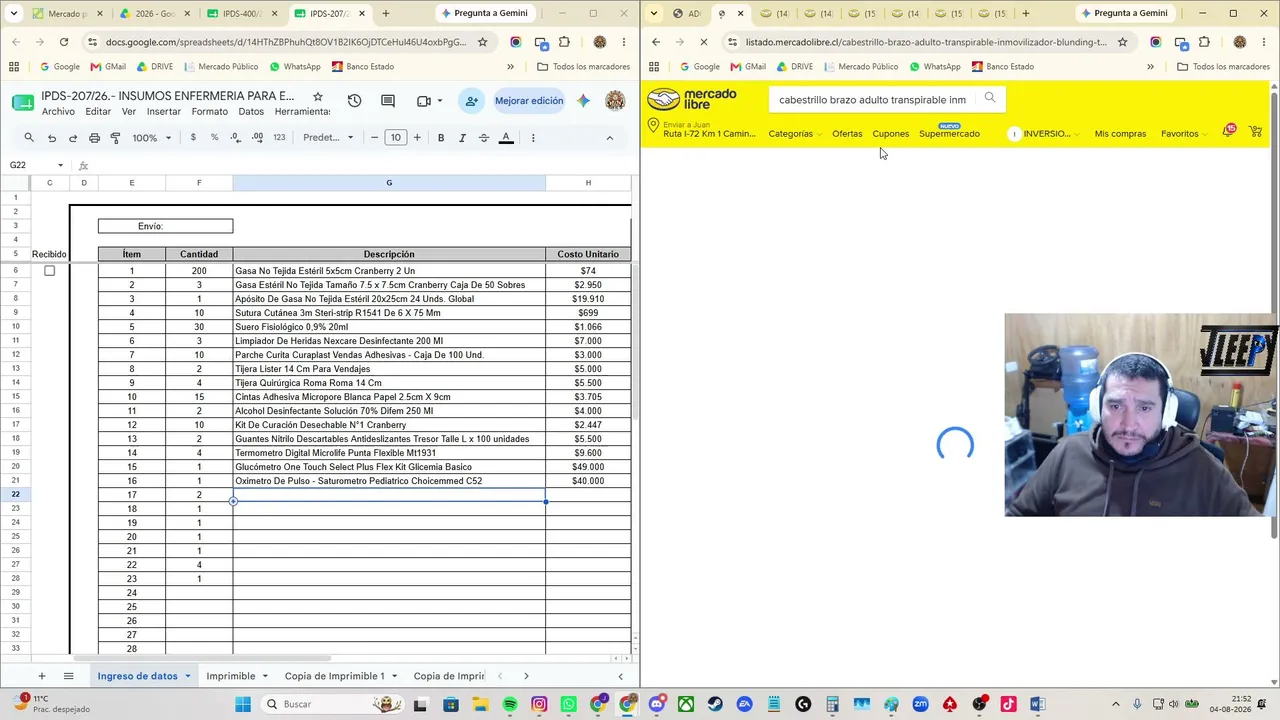Open the Ofertas link

(847, 134)
